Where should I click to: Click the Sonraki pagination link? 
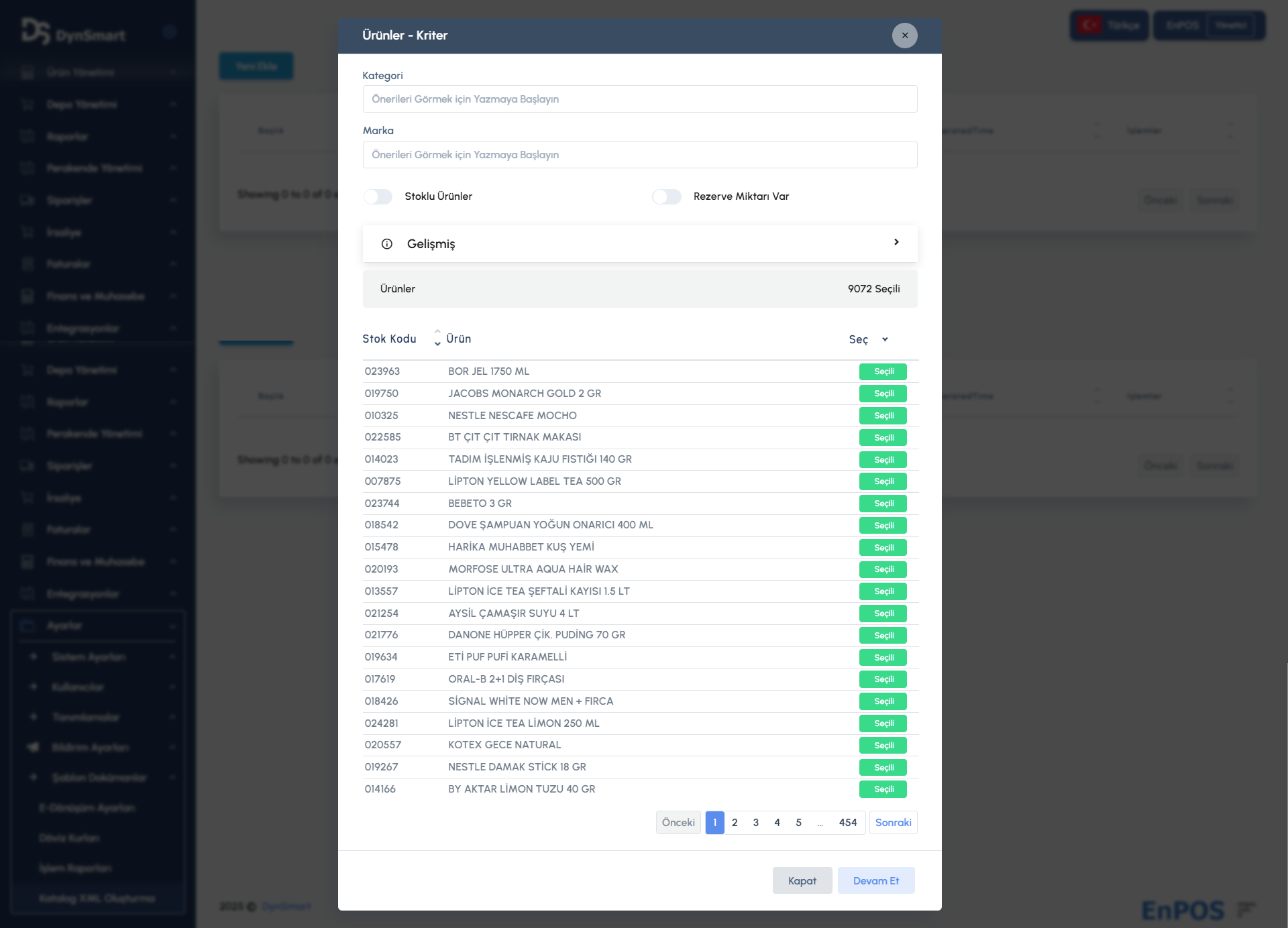(x=893, y=823)
